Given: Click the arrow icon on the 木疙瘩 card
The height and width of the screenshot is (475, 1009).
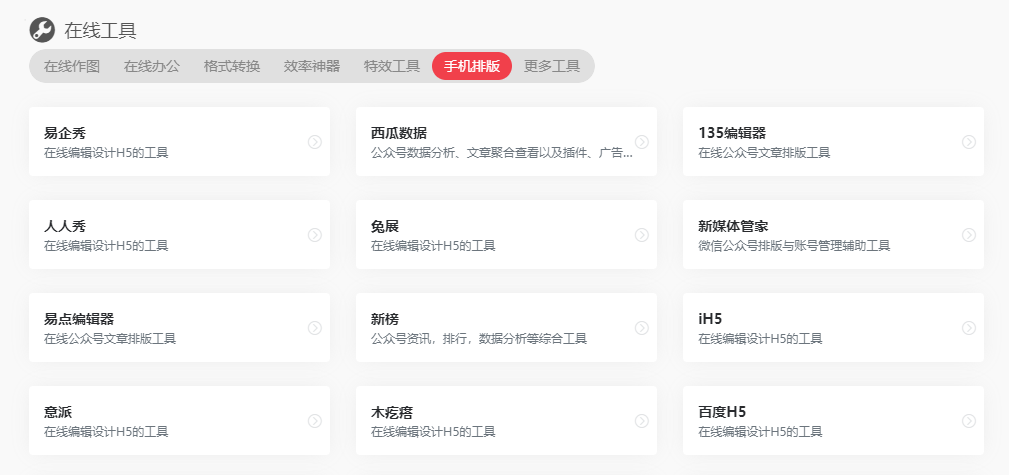Looking at the screenshot, I should (x=642, y=420).
